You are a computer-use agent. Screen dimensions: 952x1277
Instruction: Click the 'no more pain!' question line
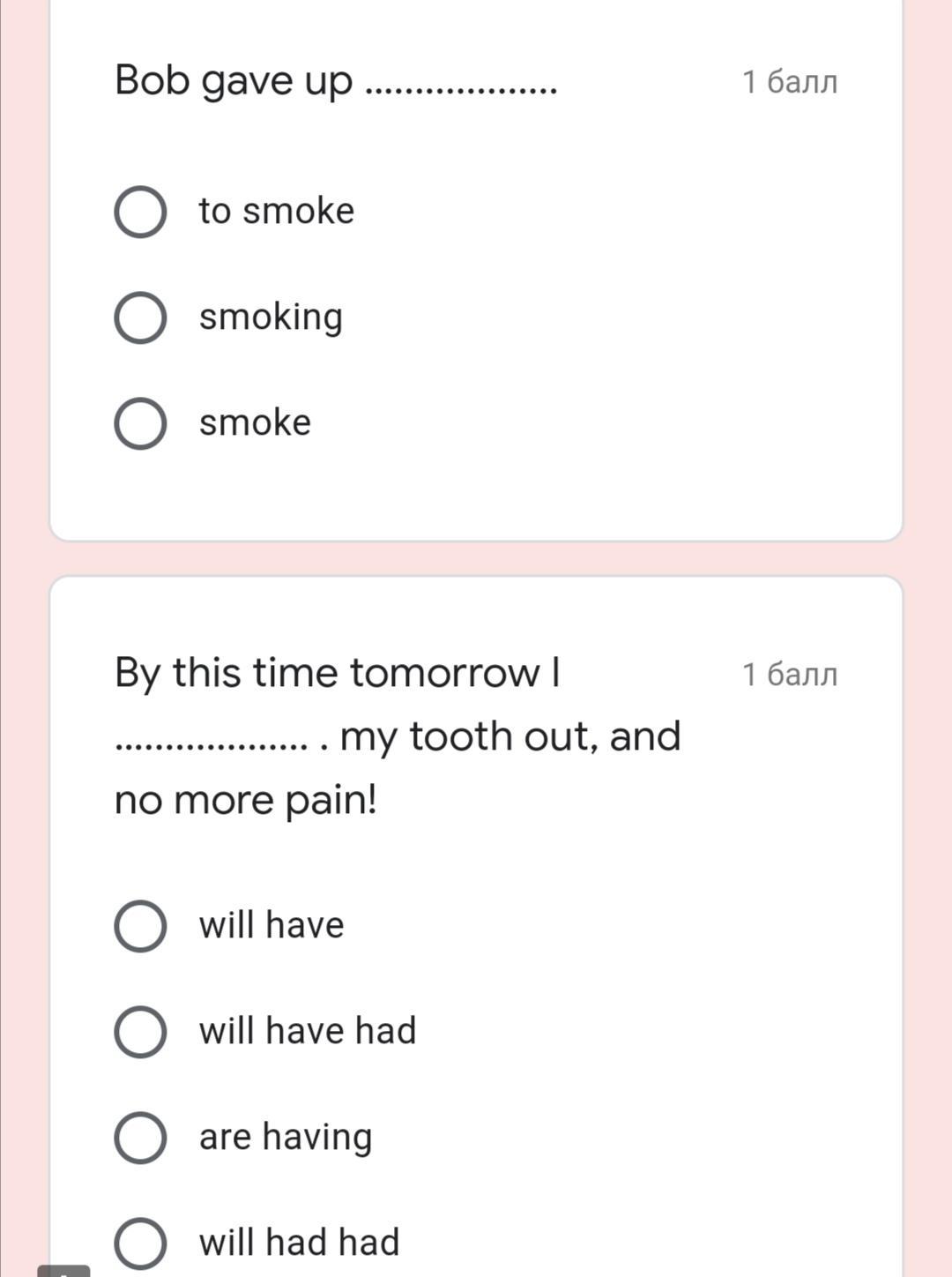246,801
